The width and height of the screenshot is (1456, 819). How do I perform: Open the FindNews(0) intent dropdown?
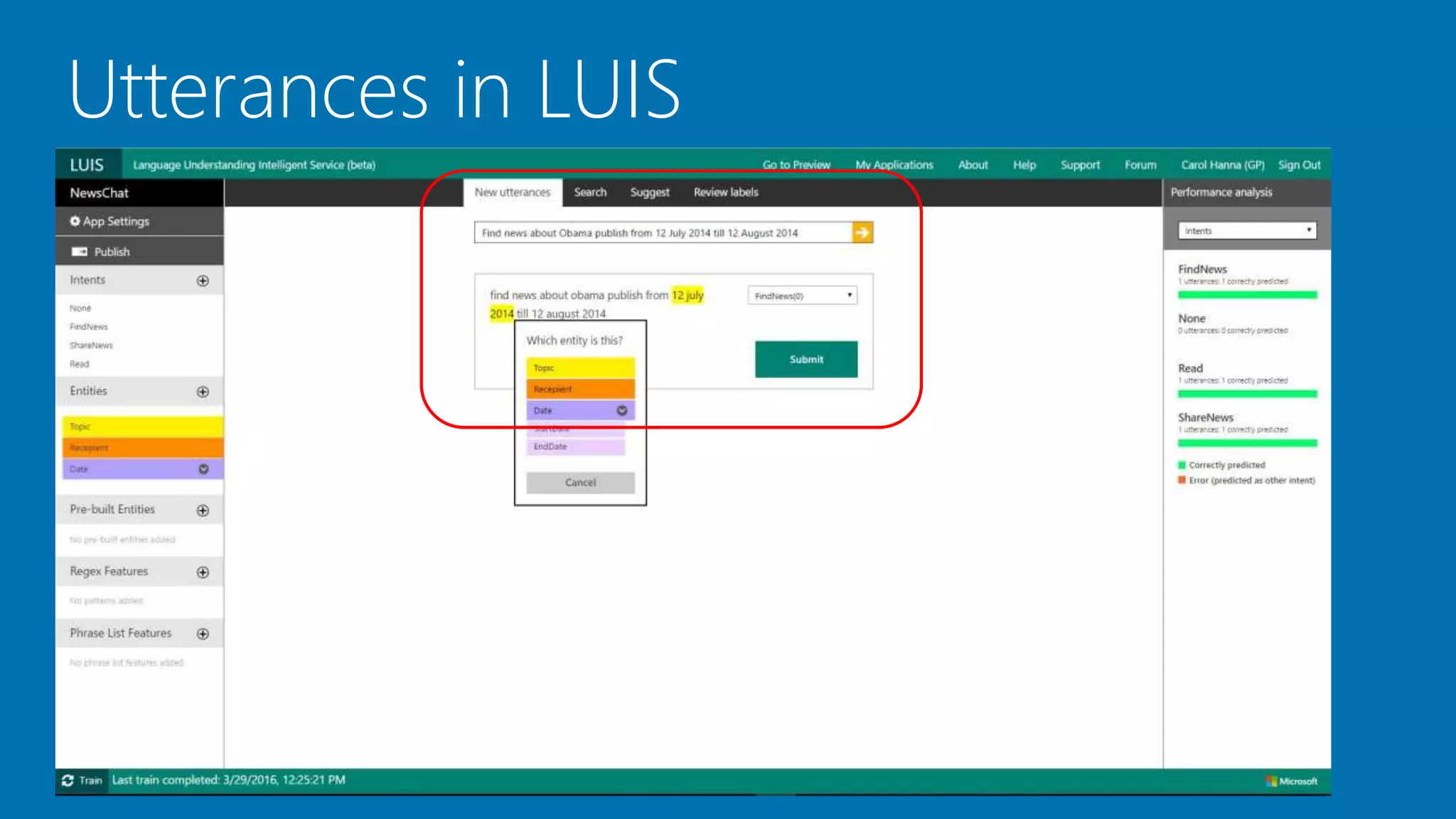pos(802,296)
